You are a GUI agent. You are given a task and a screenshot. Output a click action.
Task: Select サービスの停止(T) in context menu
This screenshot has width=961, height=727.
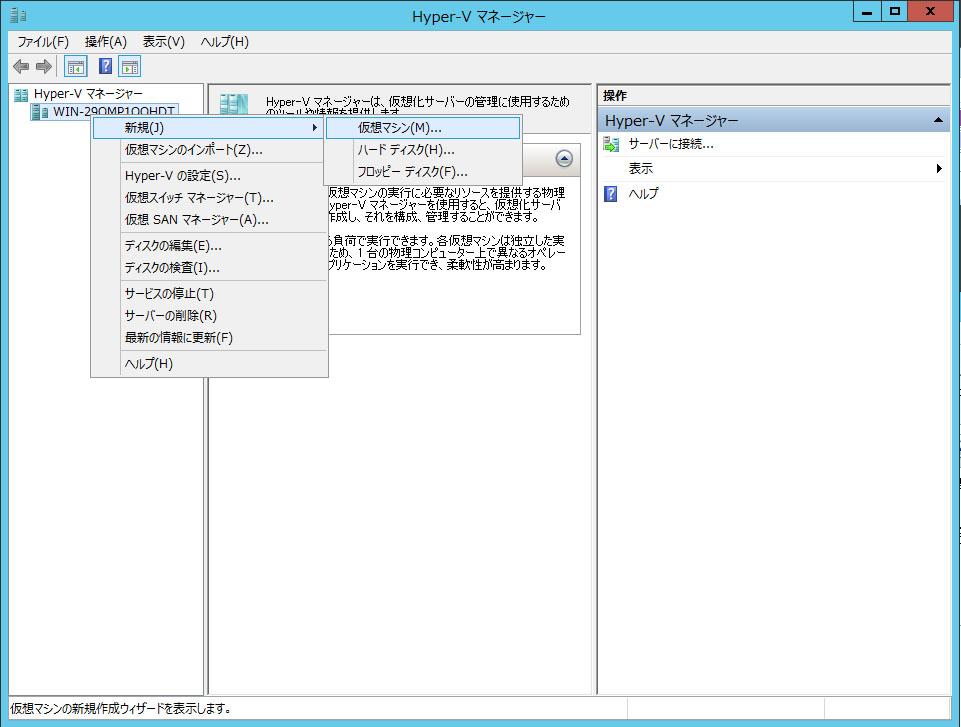pos(209,294)
